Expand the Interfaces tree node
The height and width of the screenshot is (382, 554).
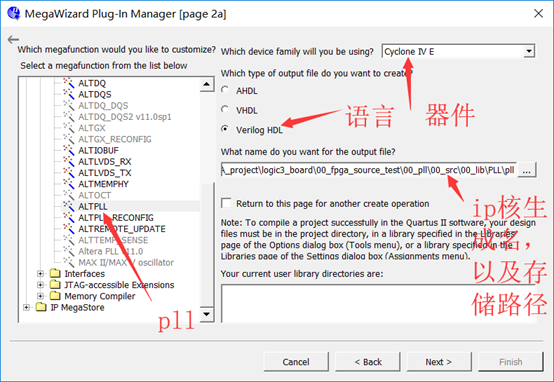tap(40, 274)
